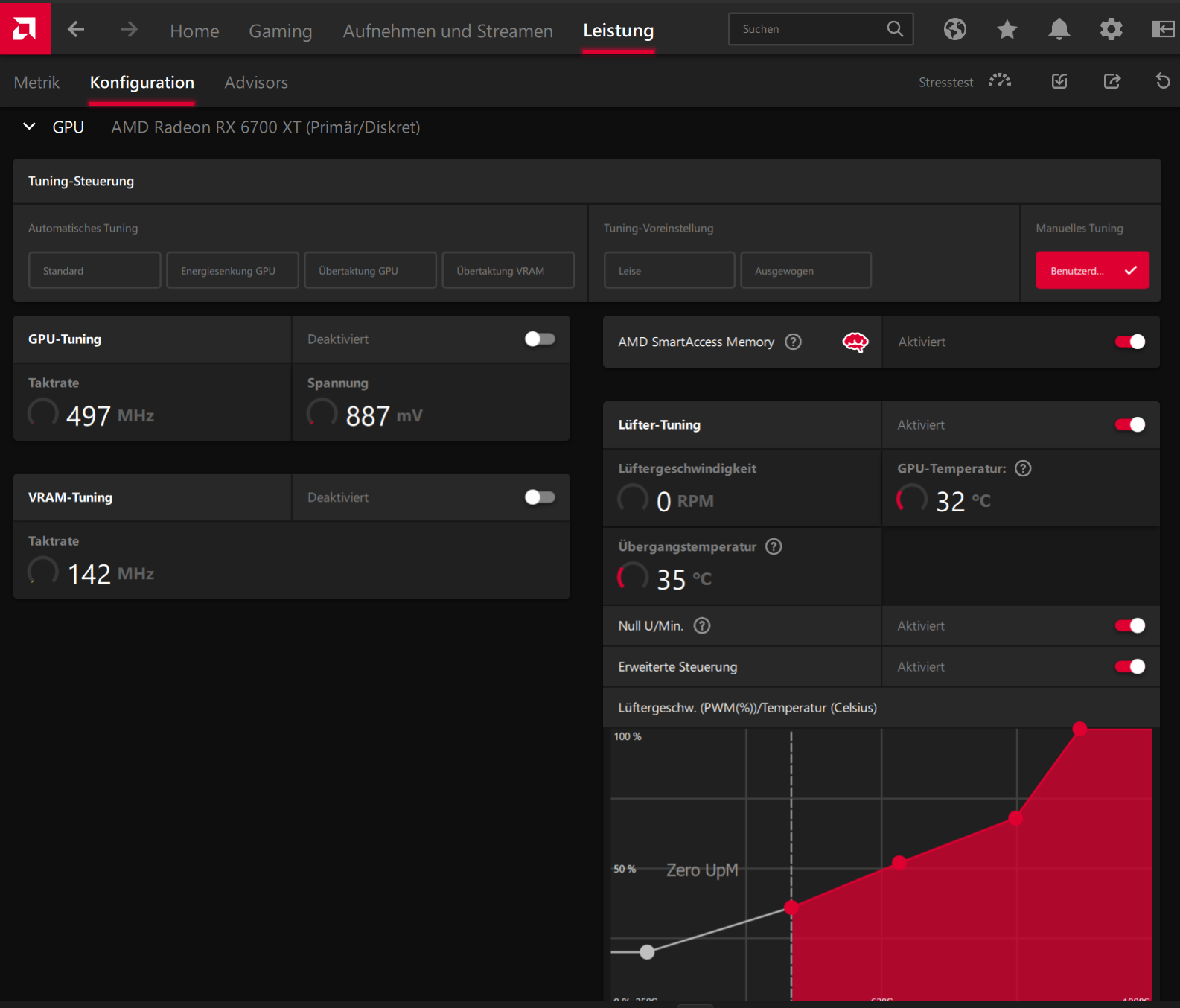This screenshot has height=1008, width=1180.
Task: Focus the Suchen search field
Action: [820, 29]
